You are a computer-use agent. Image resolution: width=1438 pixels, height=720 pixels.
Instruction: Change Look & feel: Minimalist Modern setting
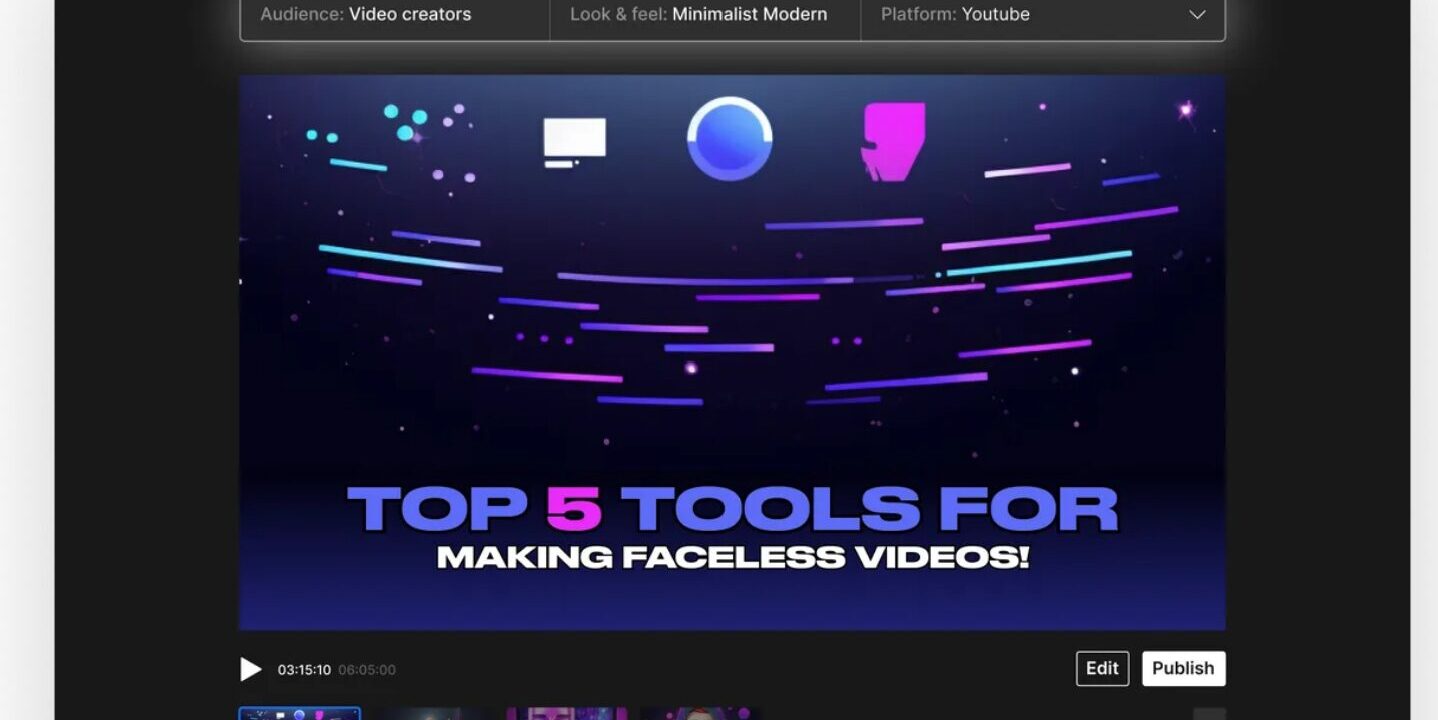click(704, 15)
